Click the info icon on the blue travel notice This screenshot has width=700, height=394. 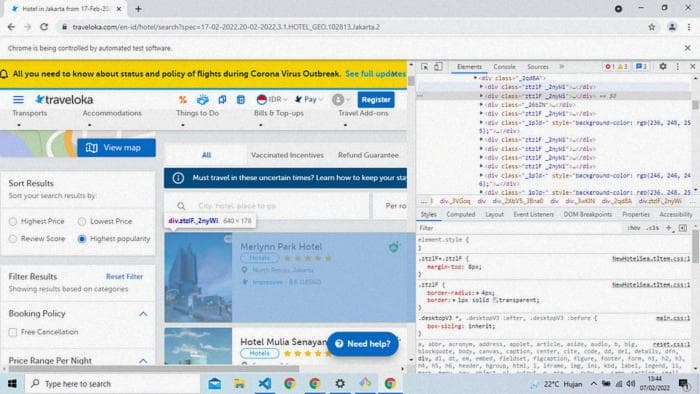pyautogui.click(x=178, y=178)
